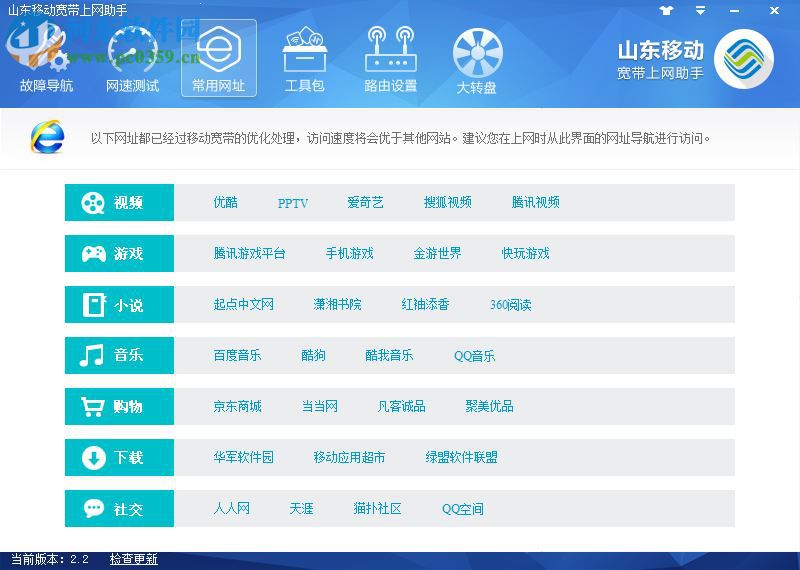Close the 山东移动宽带上网助手 window
The width and height of the screenshot is (800, 570).
click(x=774, y=11)
